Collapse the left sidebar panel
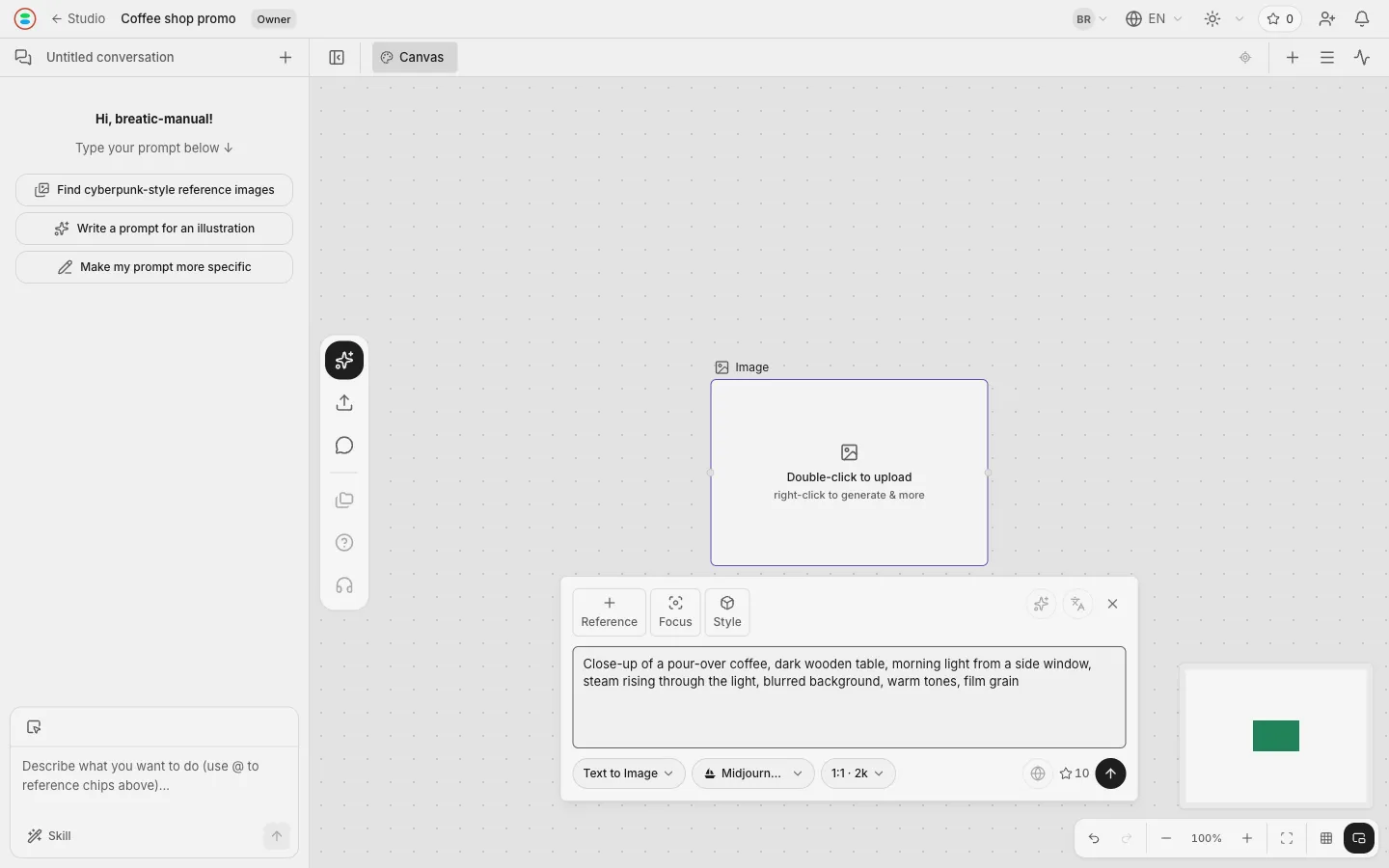1389x868 pixels. click(337, 57)
